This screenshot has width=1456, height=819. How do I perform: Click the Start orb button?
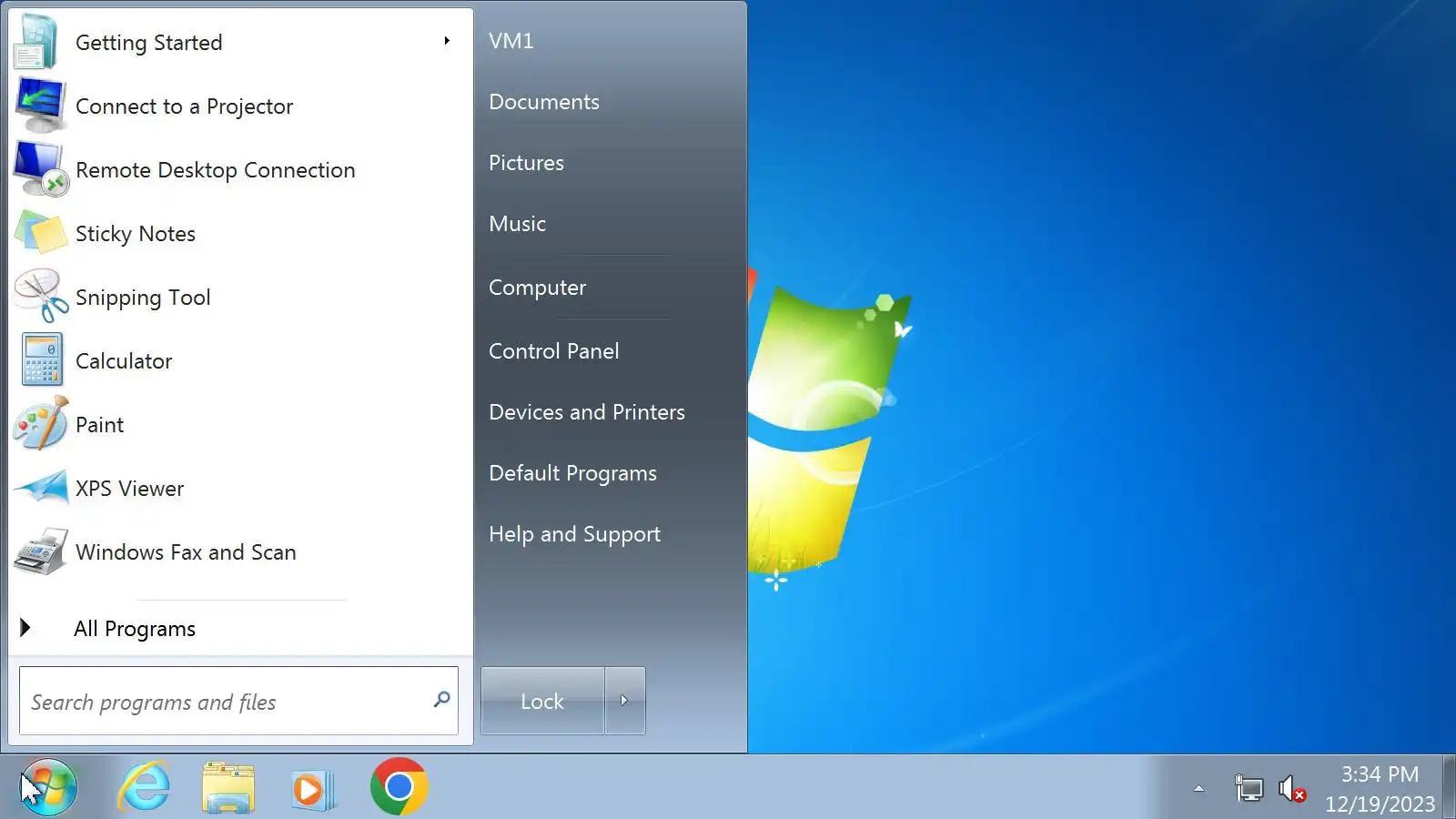pos(47,787)
